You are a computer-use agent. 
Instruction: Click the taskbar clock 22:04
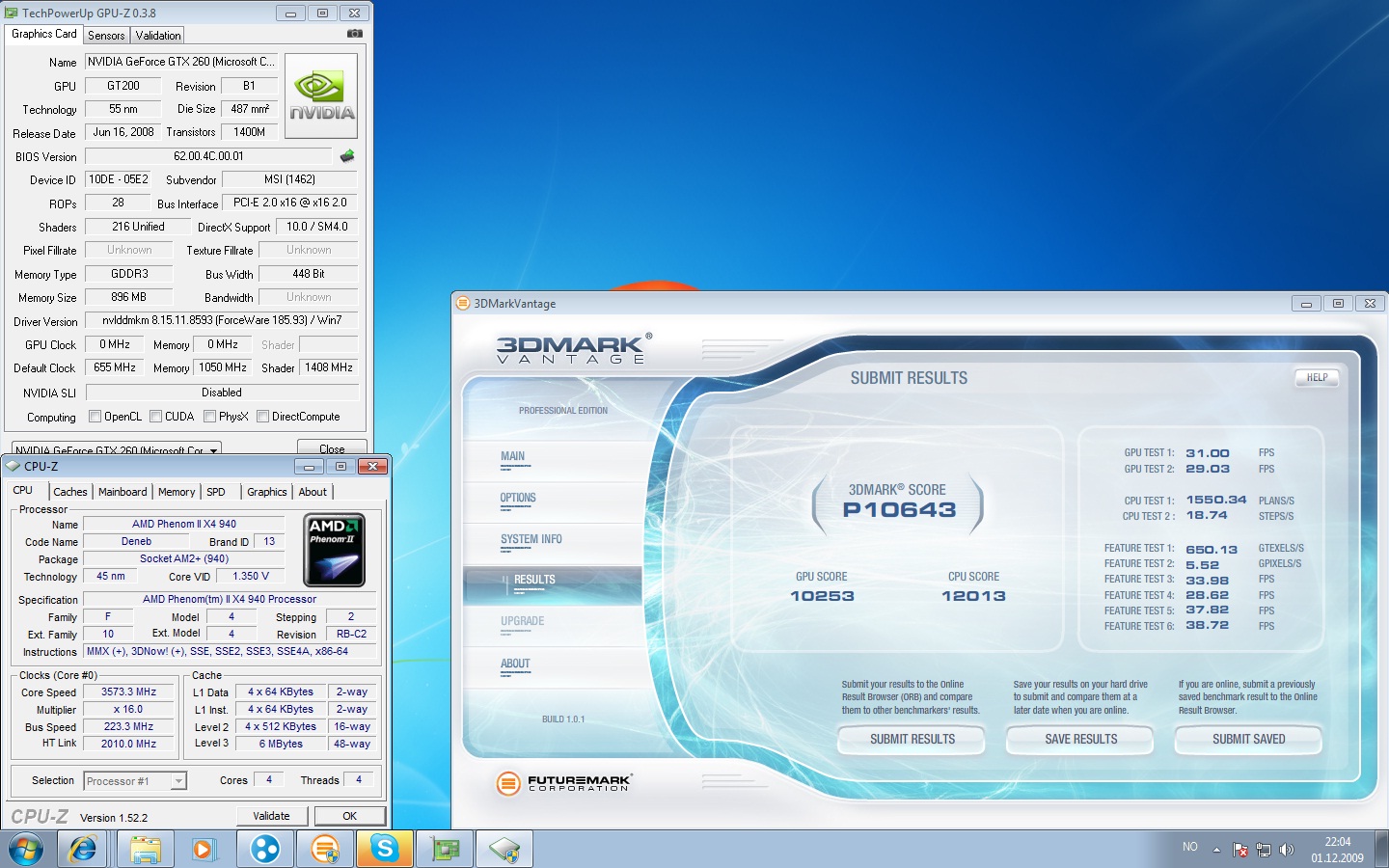[1338, 842]
